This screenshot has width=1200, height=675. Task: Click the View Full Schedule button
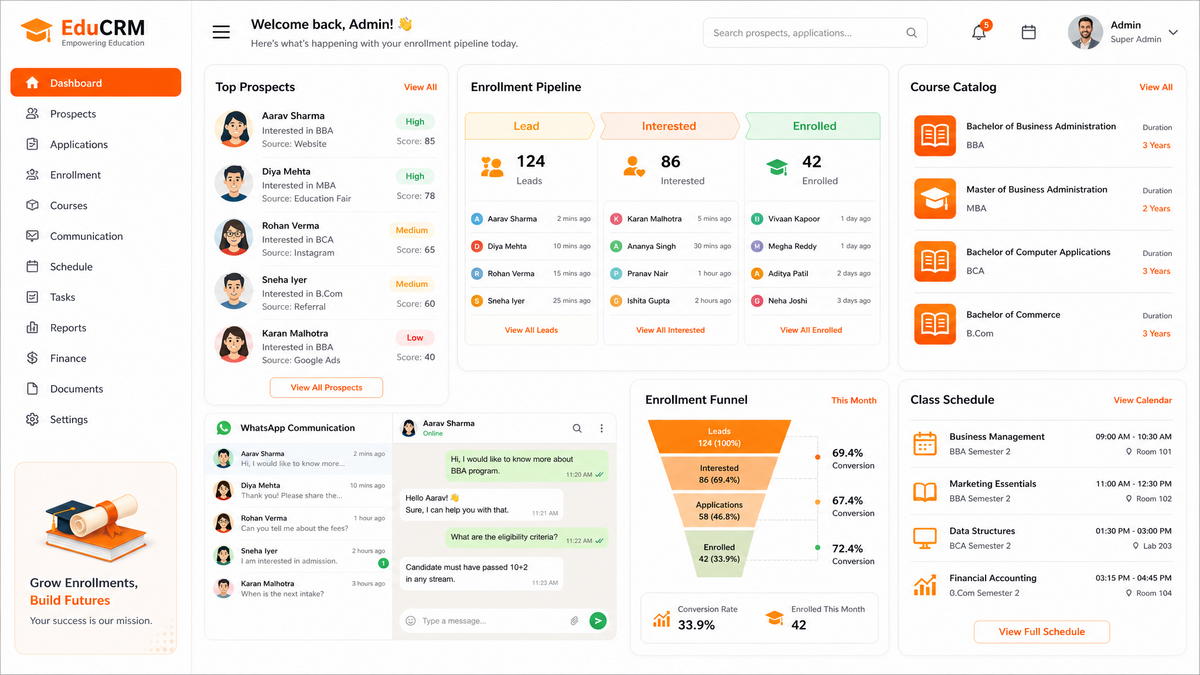[1042, 632]
